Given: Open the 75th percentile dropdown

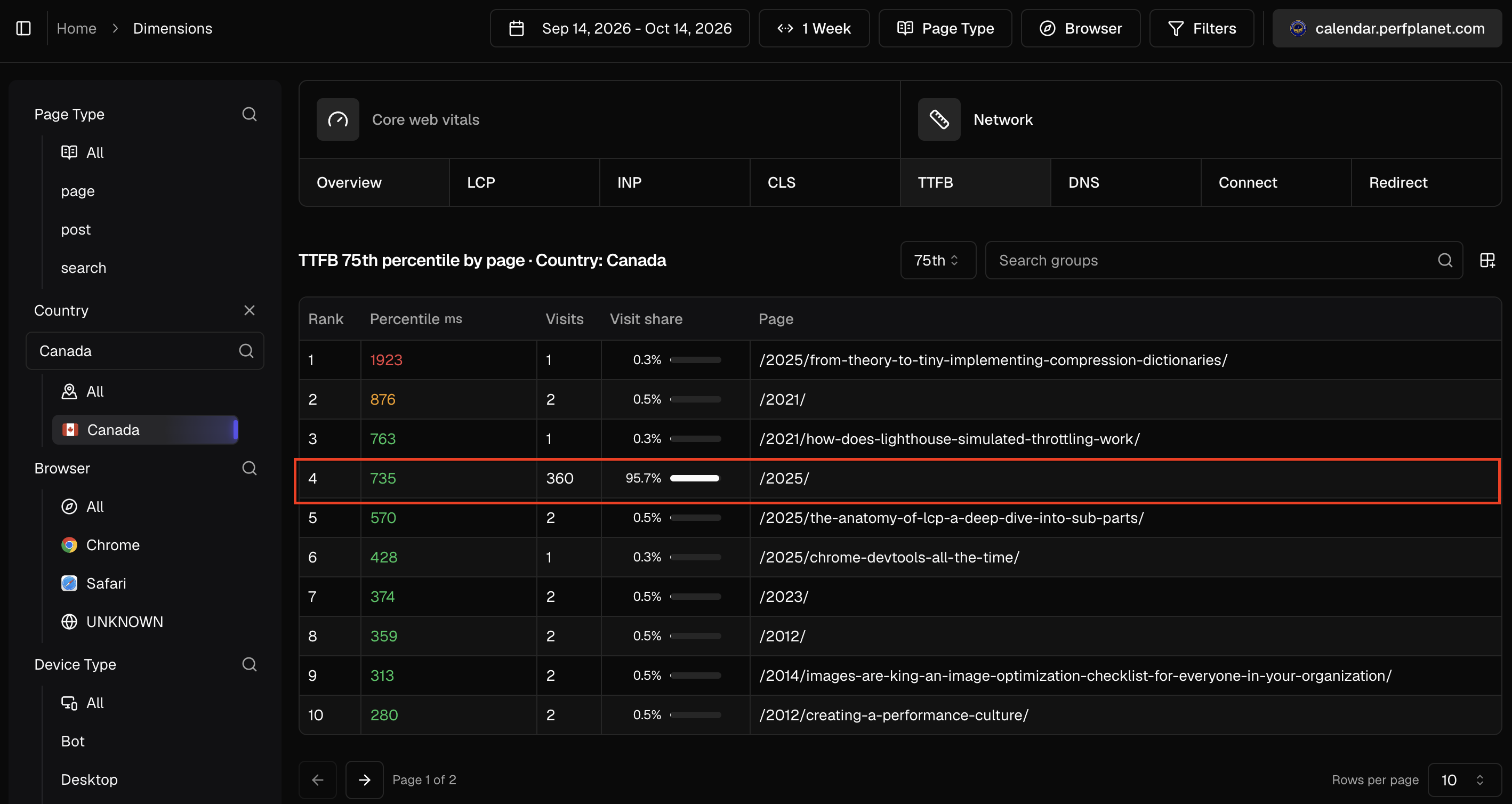Looking at the screenshot, I should point(938,260).
